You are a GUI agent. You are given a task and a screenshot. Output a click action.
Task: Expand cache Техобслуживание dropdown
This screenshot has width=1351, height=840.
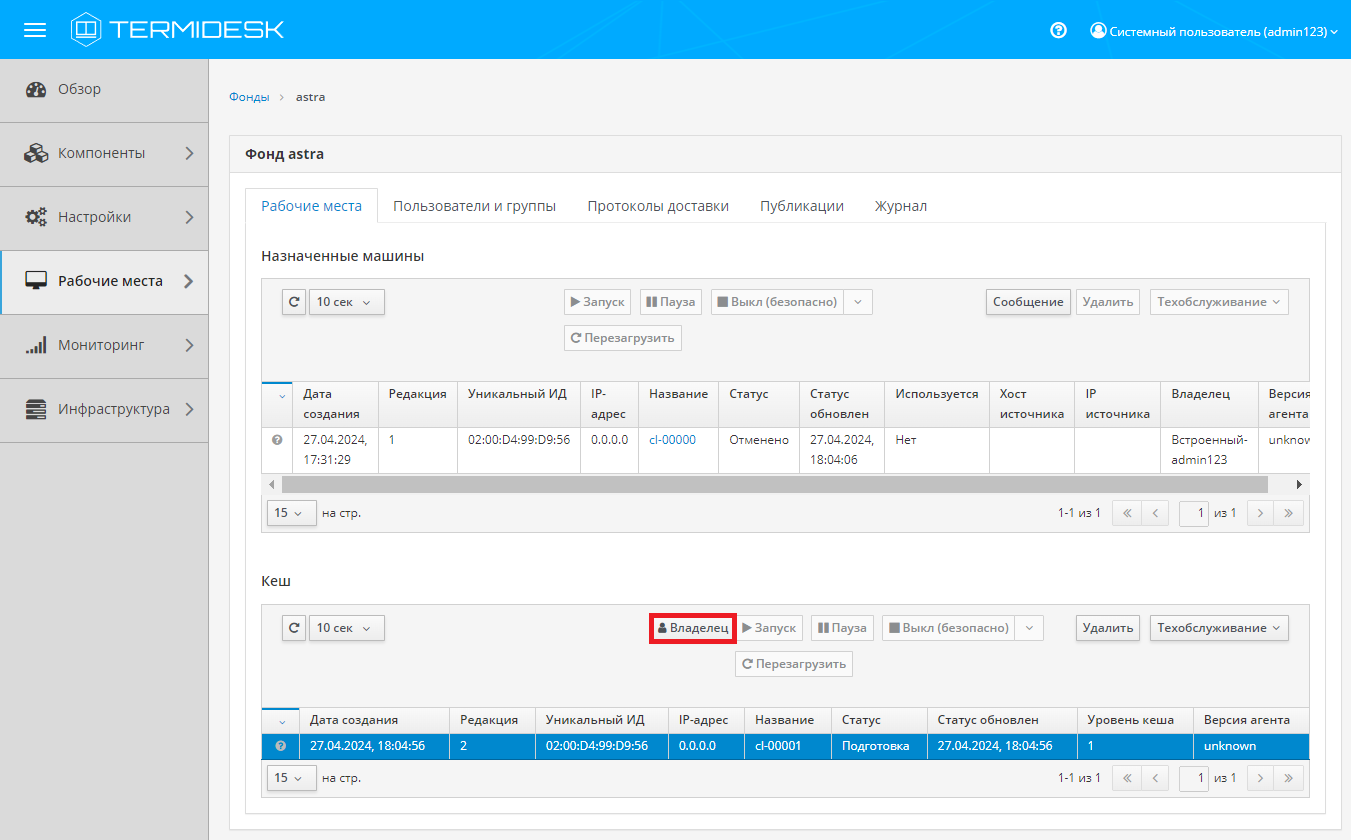click(1218, 628)
